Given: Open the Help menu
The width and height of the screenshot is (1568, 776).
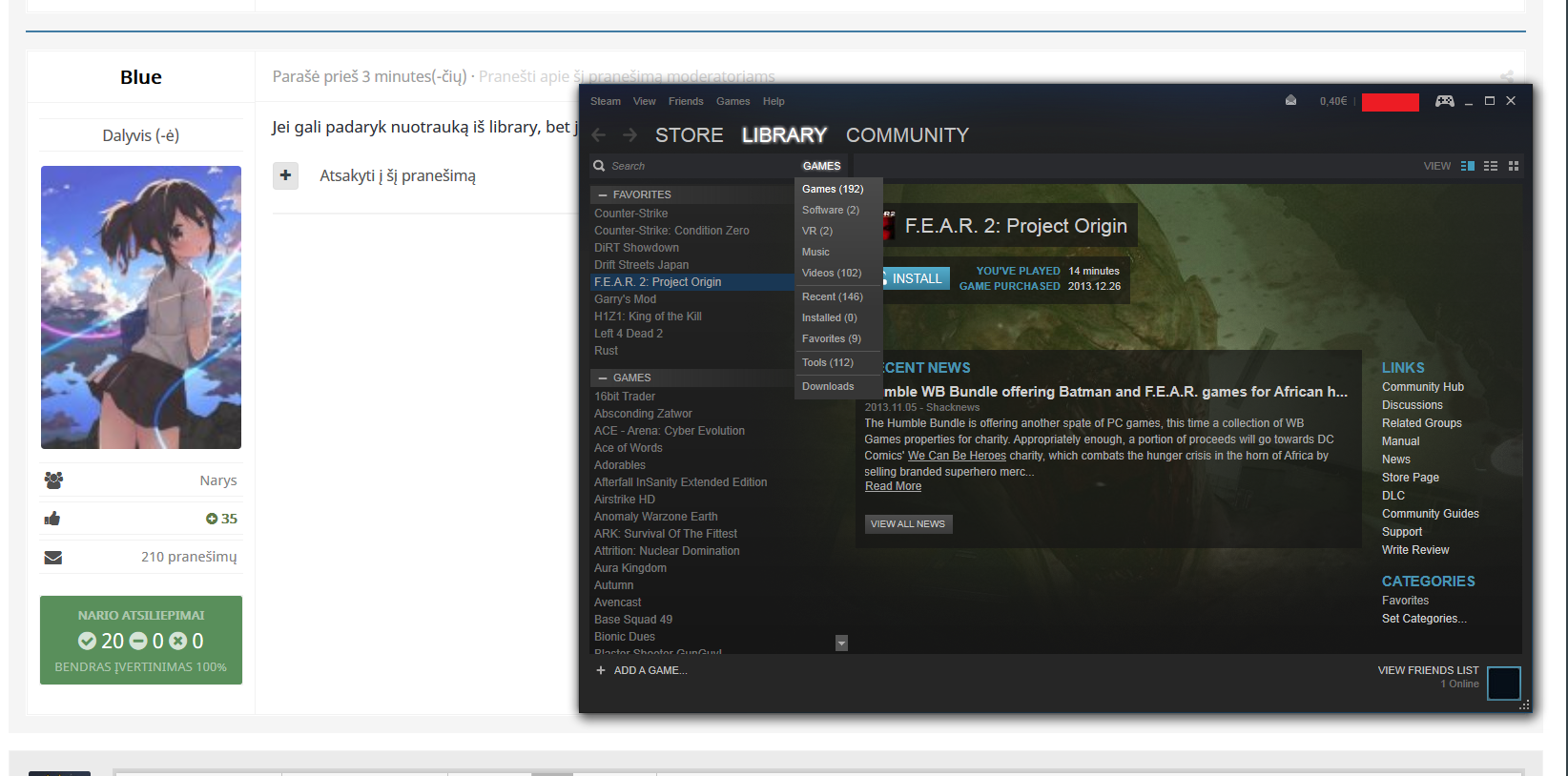Looking at the screenshot, I should tap(774, 101).
